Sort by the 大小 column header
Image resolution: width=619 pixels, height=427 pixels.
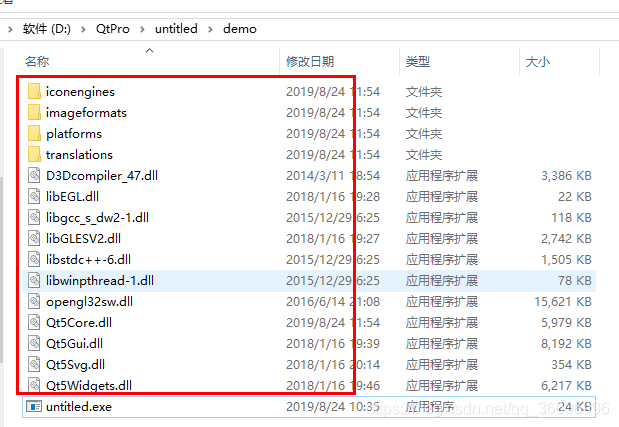tap(538, 62)
